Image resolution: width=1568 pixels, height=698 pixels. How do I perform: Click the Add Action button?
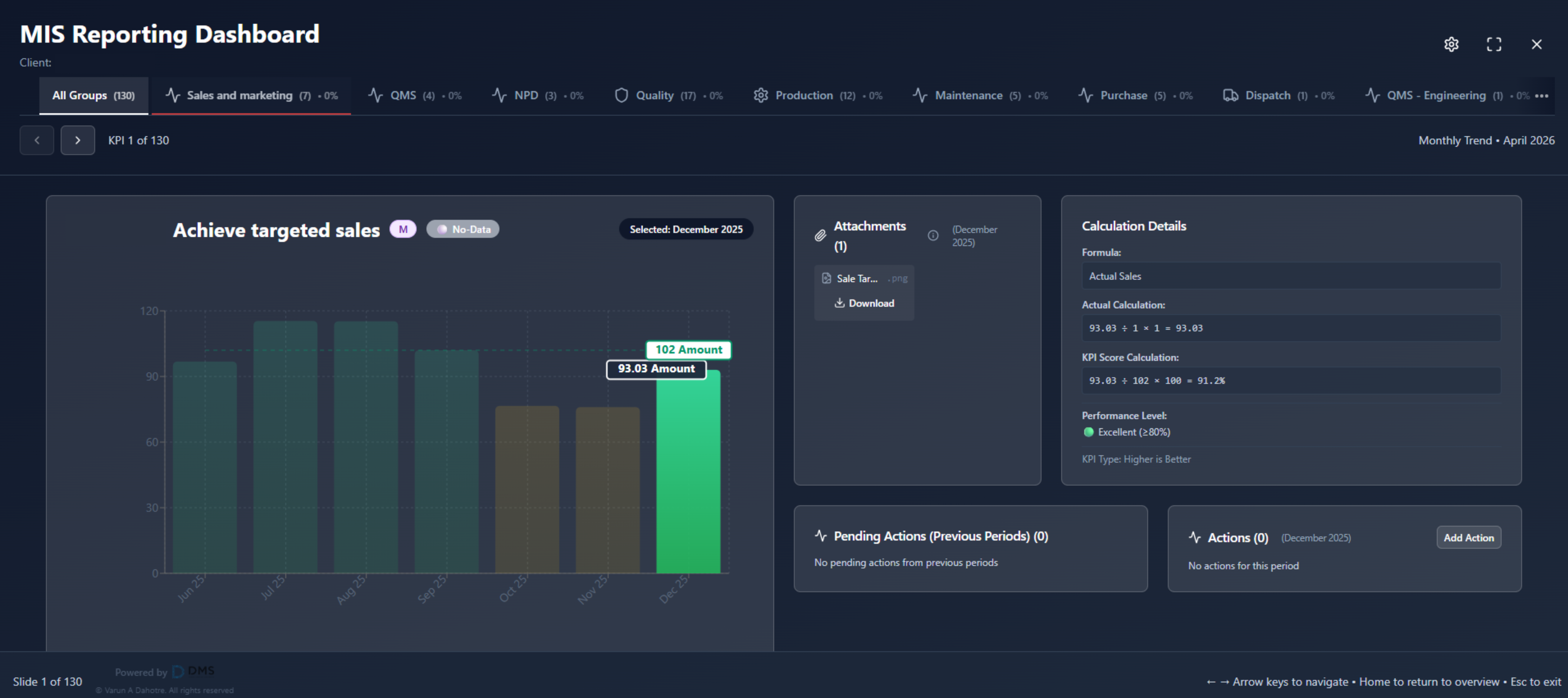(x=1468, y=538)
